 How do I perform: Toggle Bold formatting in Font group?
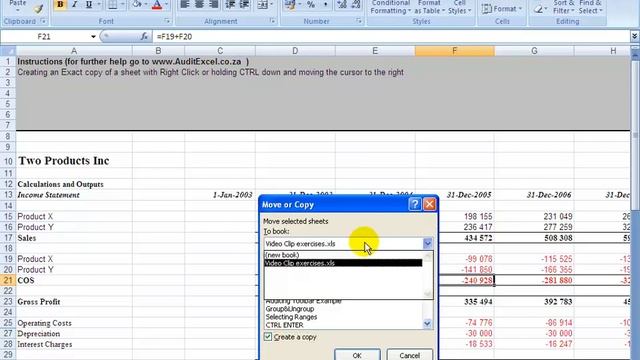(60, 5)
